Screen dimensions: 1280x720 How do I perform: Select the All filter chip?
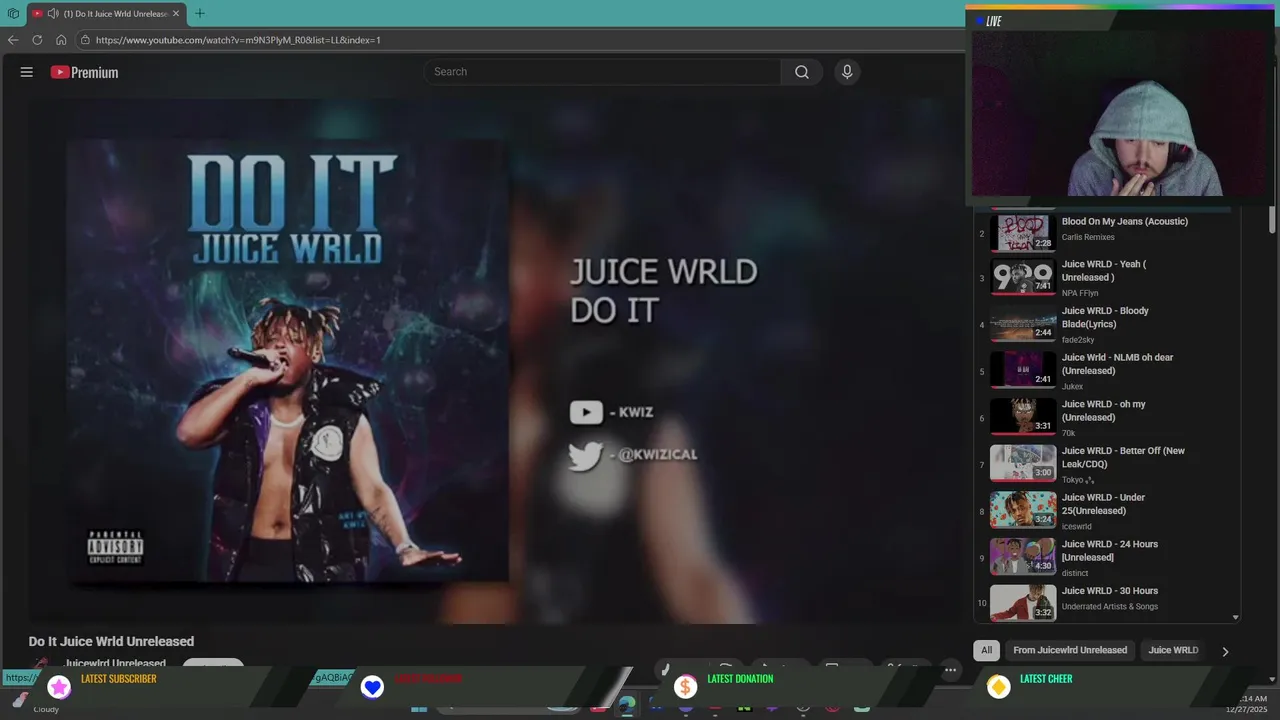[x=986, y=650]
